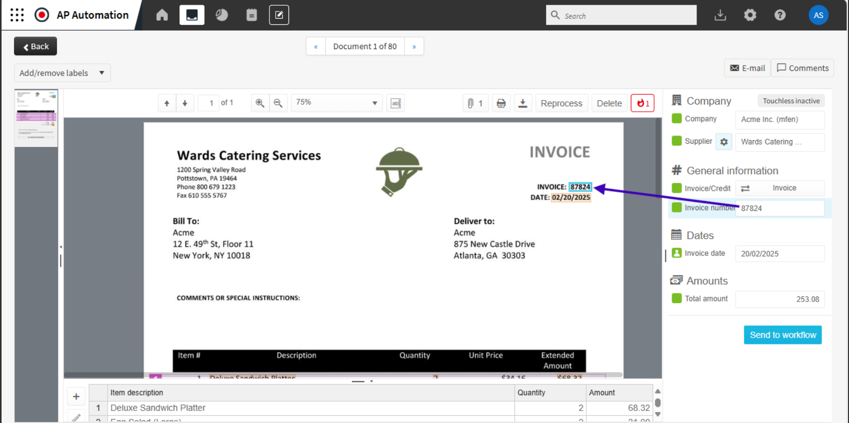
Task: Click the Send to workflow button
Action: pos(782,335)
